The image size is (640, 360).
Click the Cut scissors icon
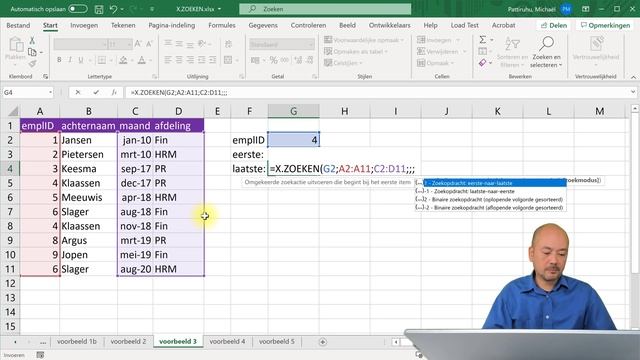click(32, 40)
